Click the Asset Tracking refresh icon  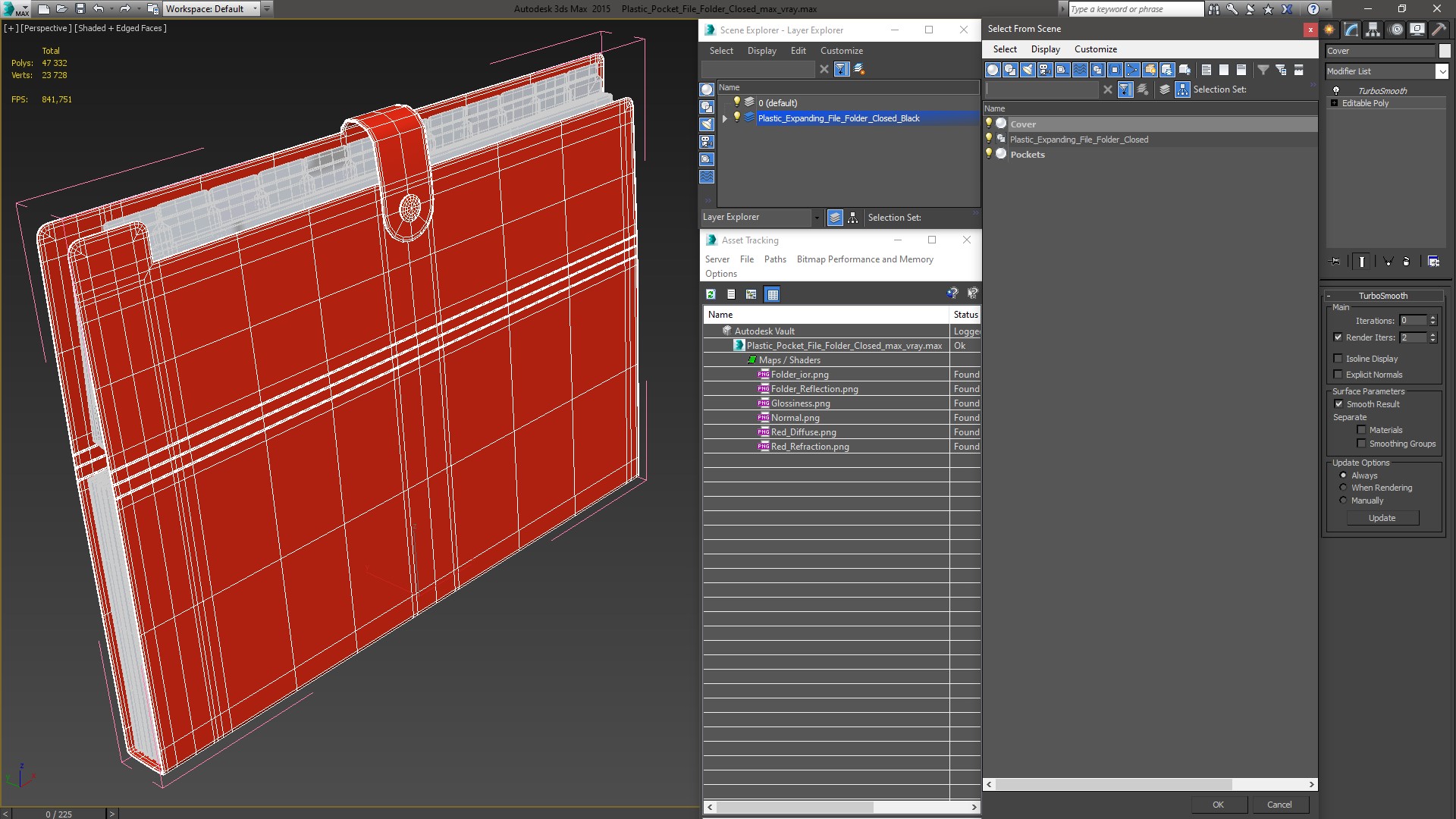click(711, 294)
